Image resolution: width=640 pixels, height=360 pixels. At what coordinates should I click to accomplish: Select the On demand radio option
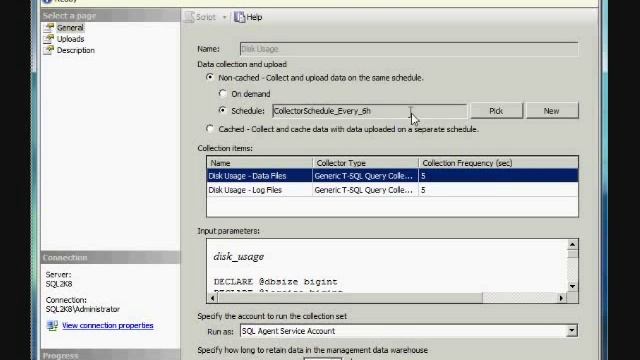(x=222, y=93)
